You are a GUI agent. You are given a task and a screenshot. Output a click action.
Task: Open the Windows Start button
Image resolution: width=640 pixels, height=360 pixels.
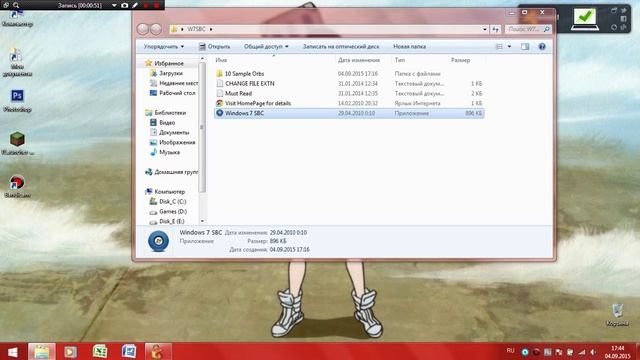13,352
